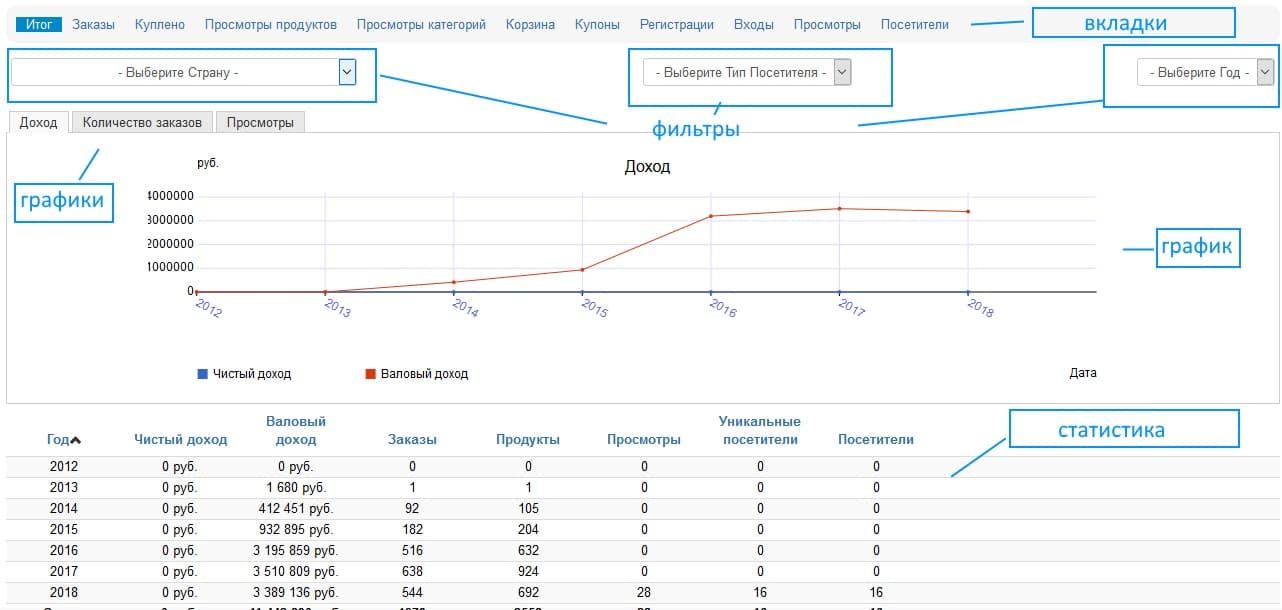Click the 2017 data point on chart

coord(839,208)
